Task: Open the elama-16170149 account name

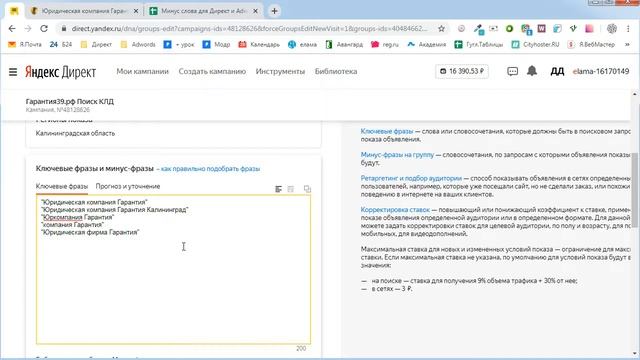Action: pos(601,71)
